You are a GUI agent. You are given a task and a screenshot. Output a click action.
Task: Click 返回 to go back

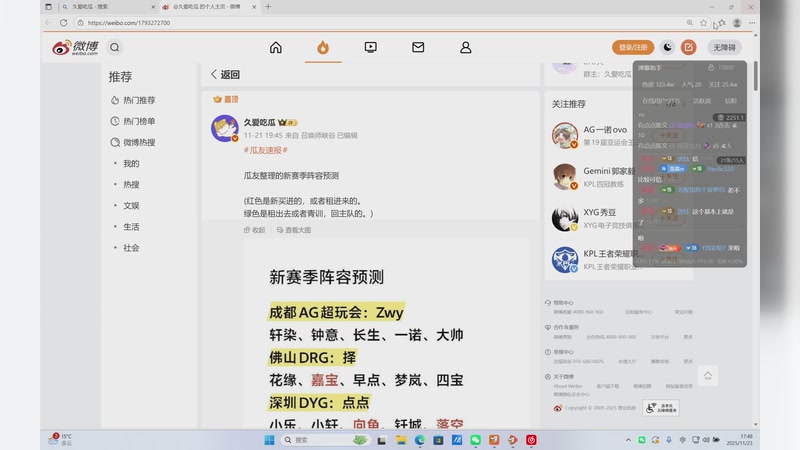[x=225, y=74]
